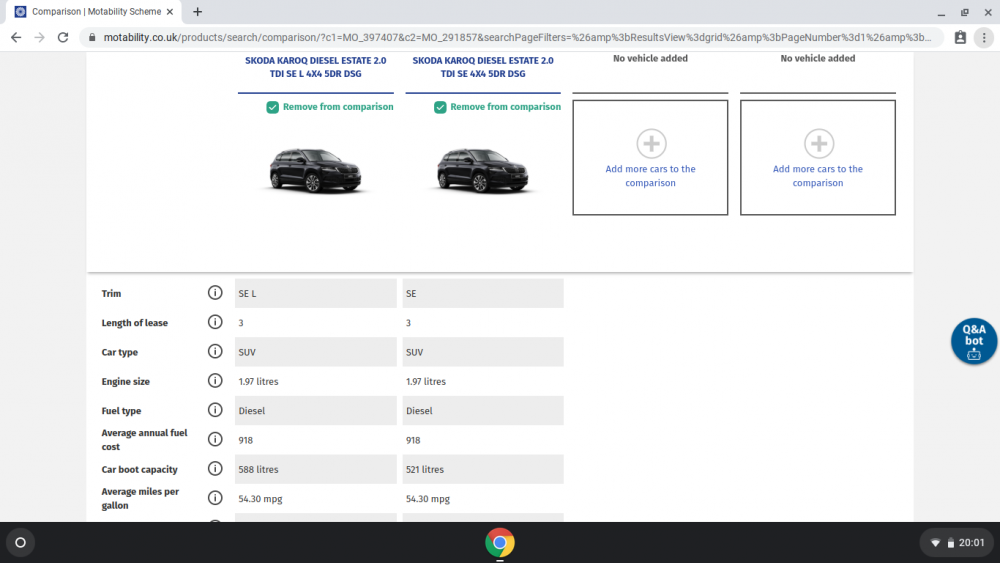1000x563 pixels.
Task: Click the Car boot capacity label
Action: tap(139, 469)
